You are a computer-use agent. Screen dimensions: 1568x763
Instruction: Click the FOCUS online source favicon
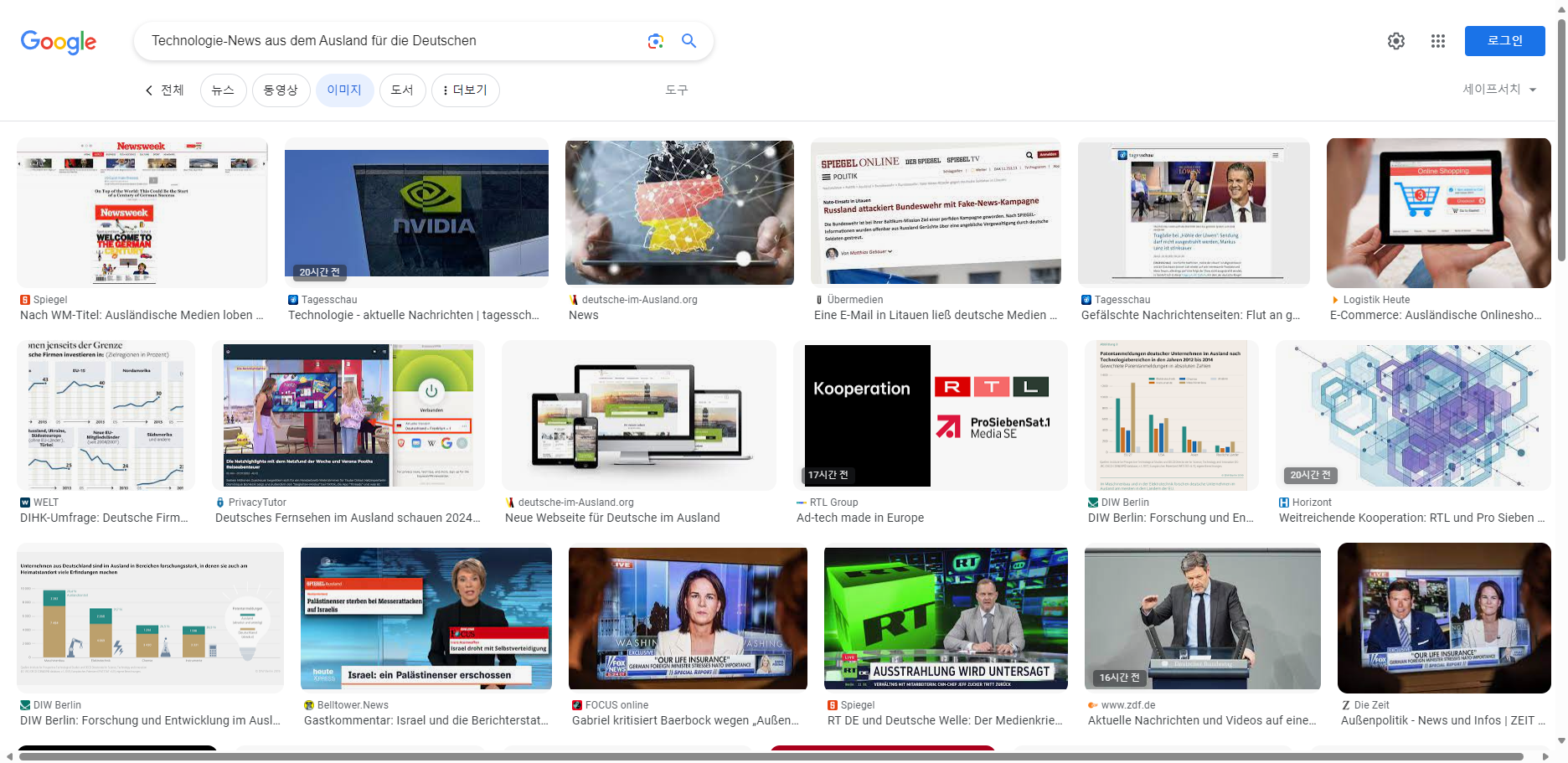coord(577,705)
